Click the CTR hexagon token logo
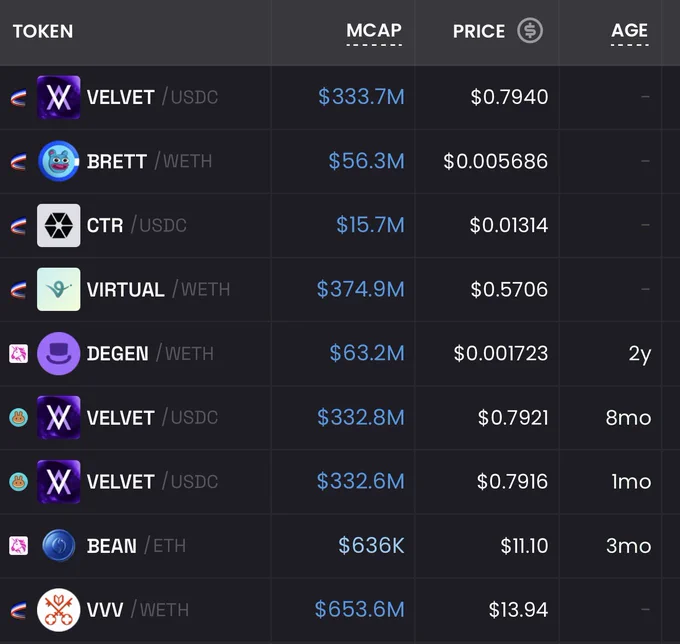This screenshot has height=644, width=680. 59,225
